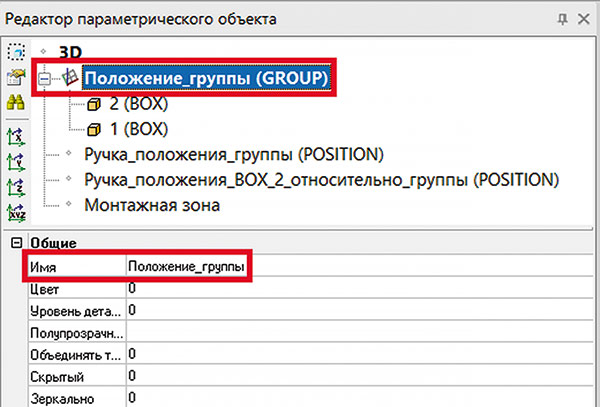Click the Объединять т... property label
Screen dimensions: 600x407
point(75,355)
